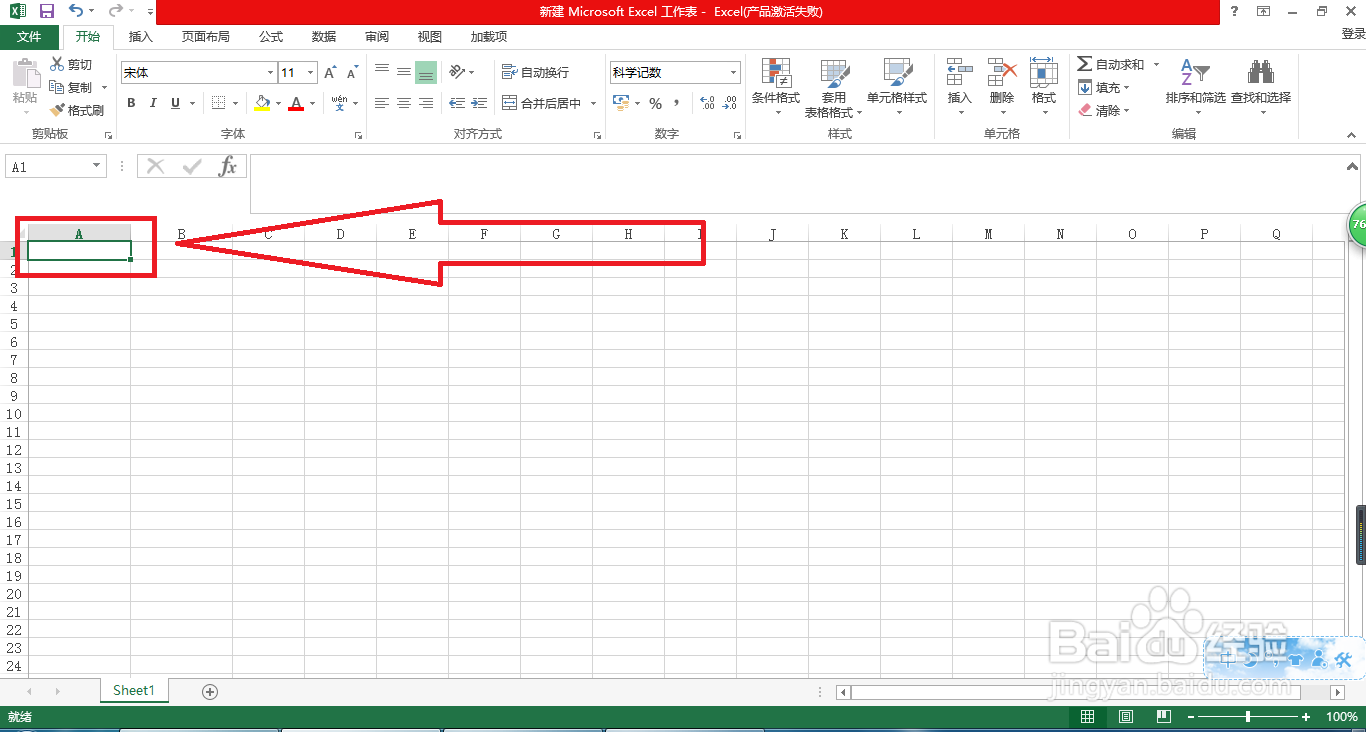Open font group dialog launcher
The width and height of the screenshot is (1366, 732).
[358, 135]
